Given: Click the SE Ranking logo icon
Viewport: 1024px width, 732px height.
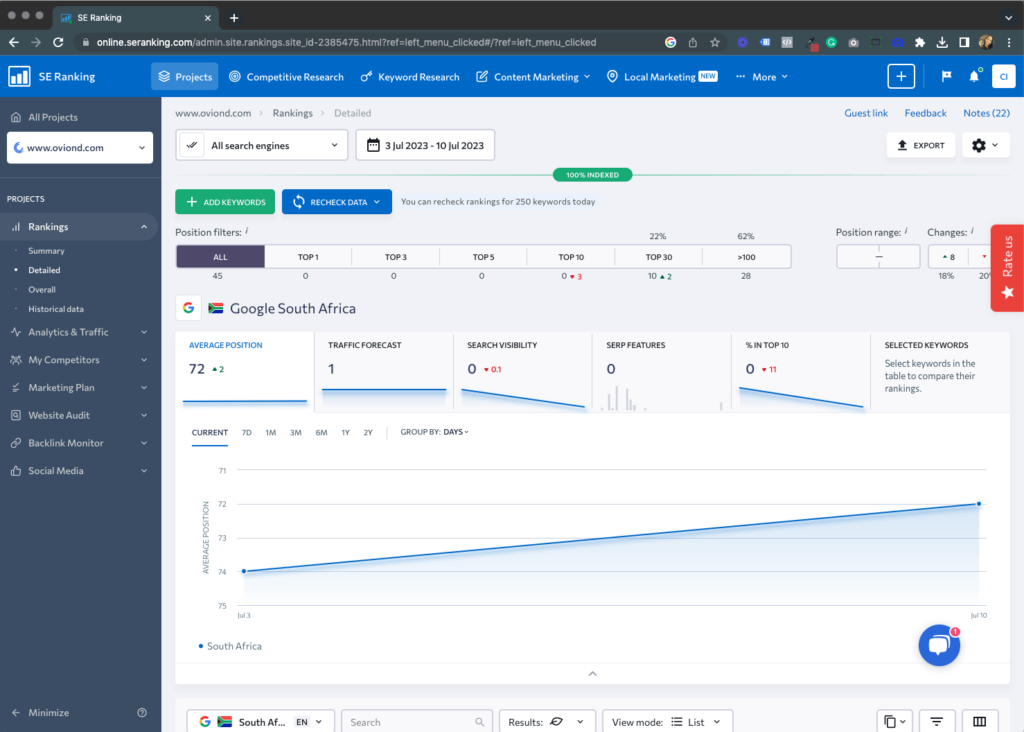Looking at the screenshot, I should pos(19,76).
